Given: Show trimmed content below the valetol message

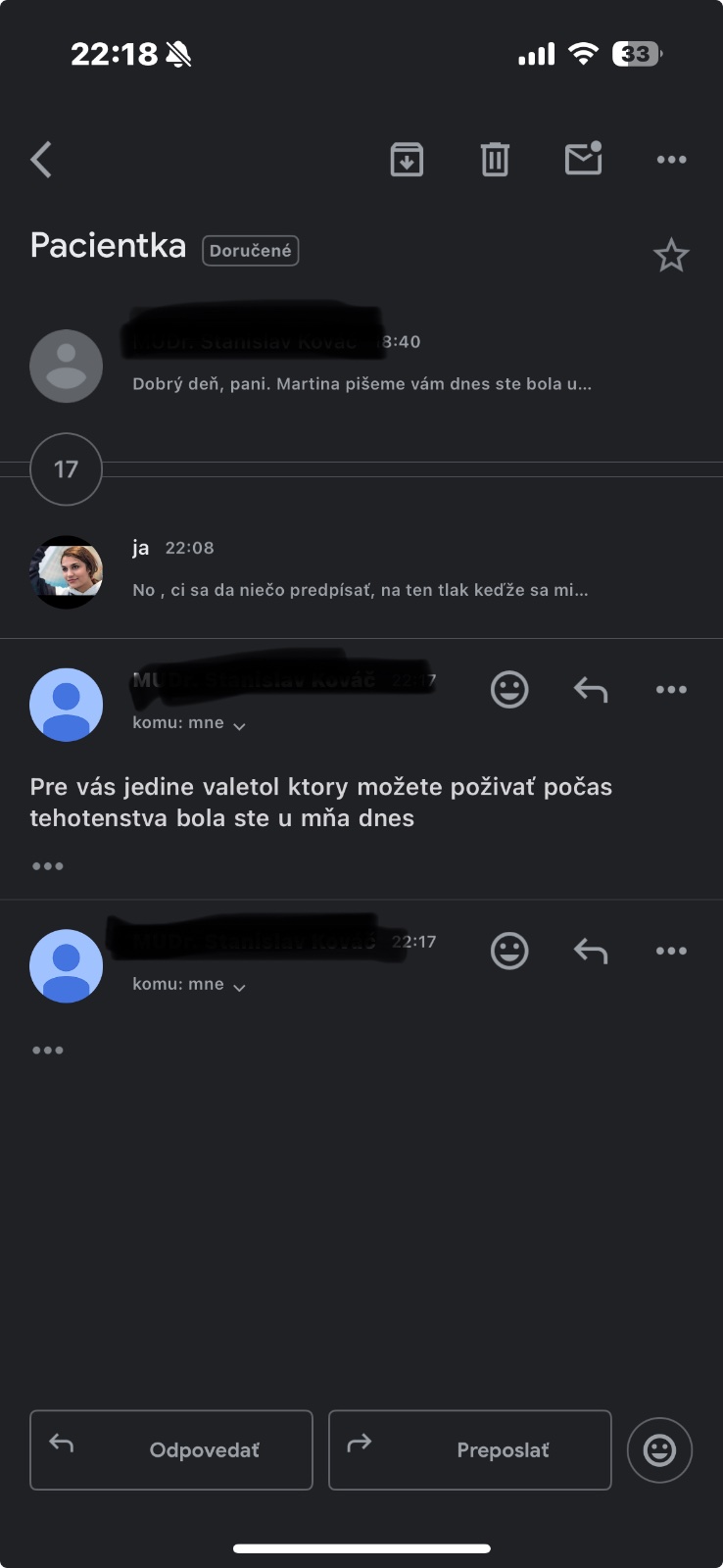Looking at the screenshot, I should [x=47, y=866].
